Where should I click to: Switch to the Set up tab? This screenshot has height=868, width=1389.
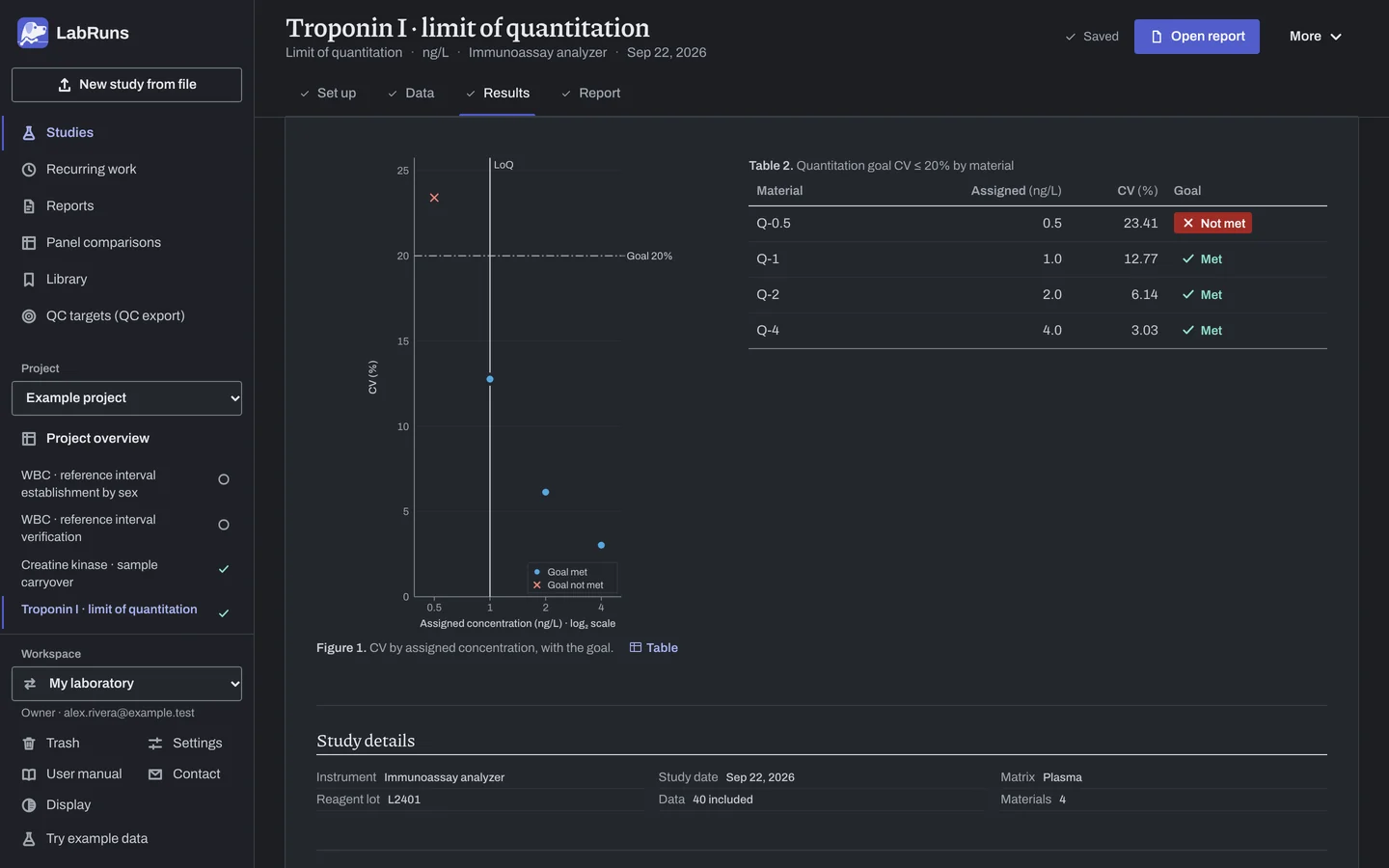coord(328,94)
